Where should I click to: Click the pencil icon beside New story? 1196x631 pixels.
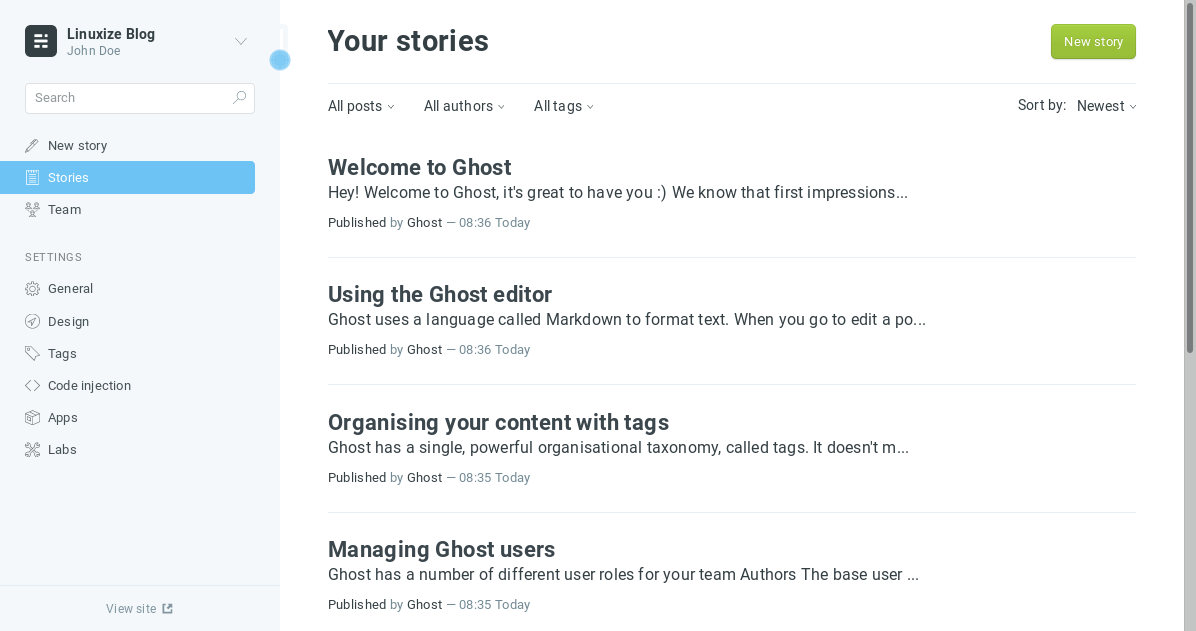[32, 146]
